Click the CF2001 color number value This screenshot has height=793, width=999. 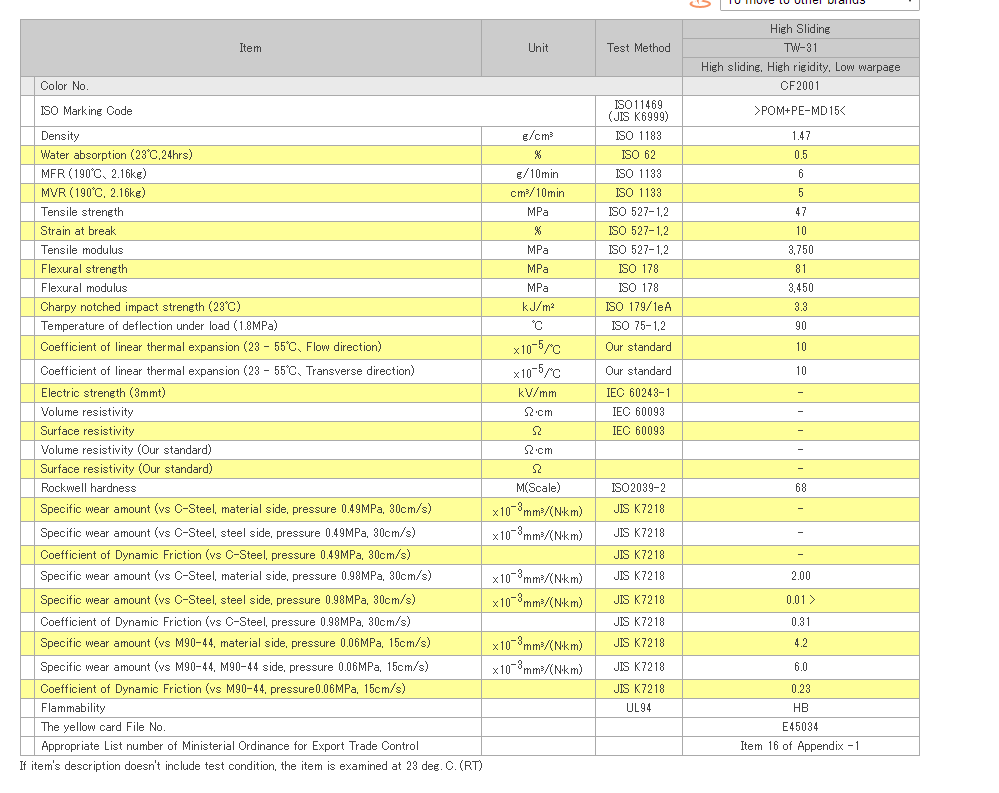pos(800,86)
